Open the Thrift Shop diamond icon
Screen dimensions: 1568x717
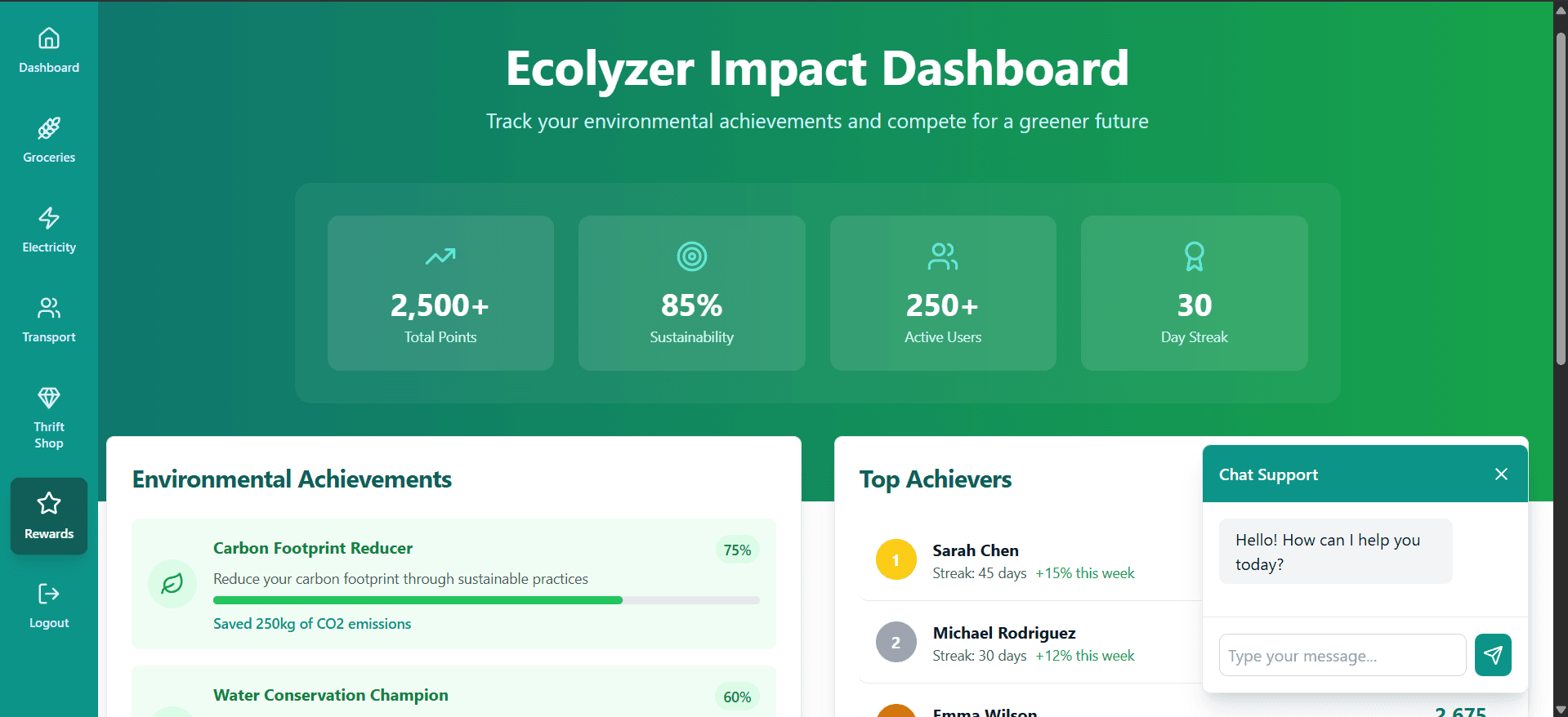click(x=49, y=398)
